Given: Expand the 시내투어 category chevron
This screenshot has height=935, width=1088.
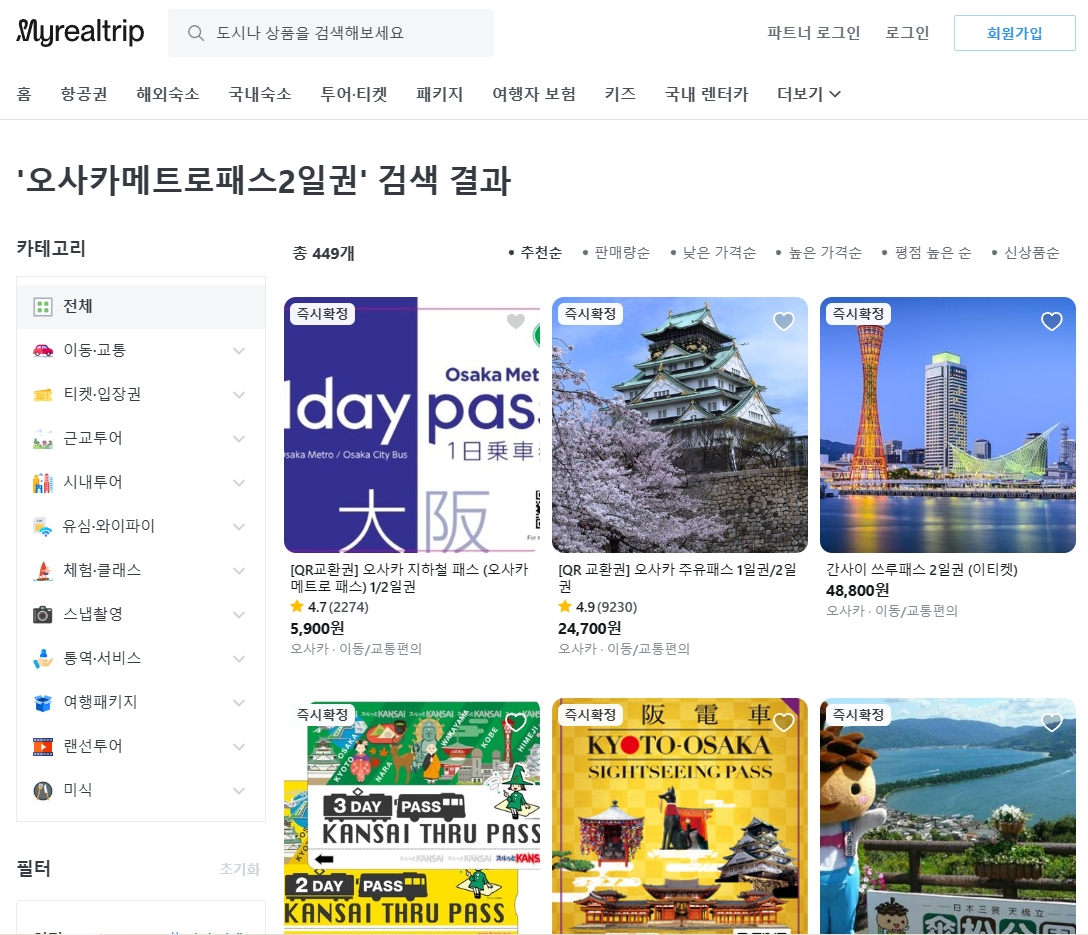Looking at the screenshot, I should tap(239, 483).
